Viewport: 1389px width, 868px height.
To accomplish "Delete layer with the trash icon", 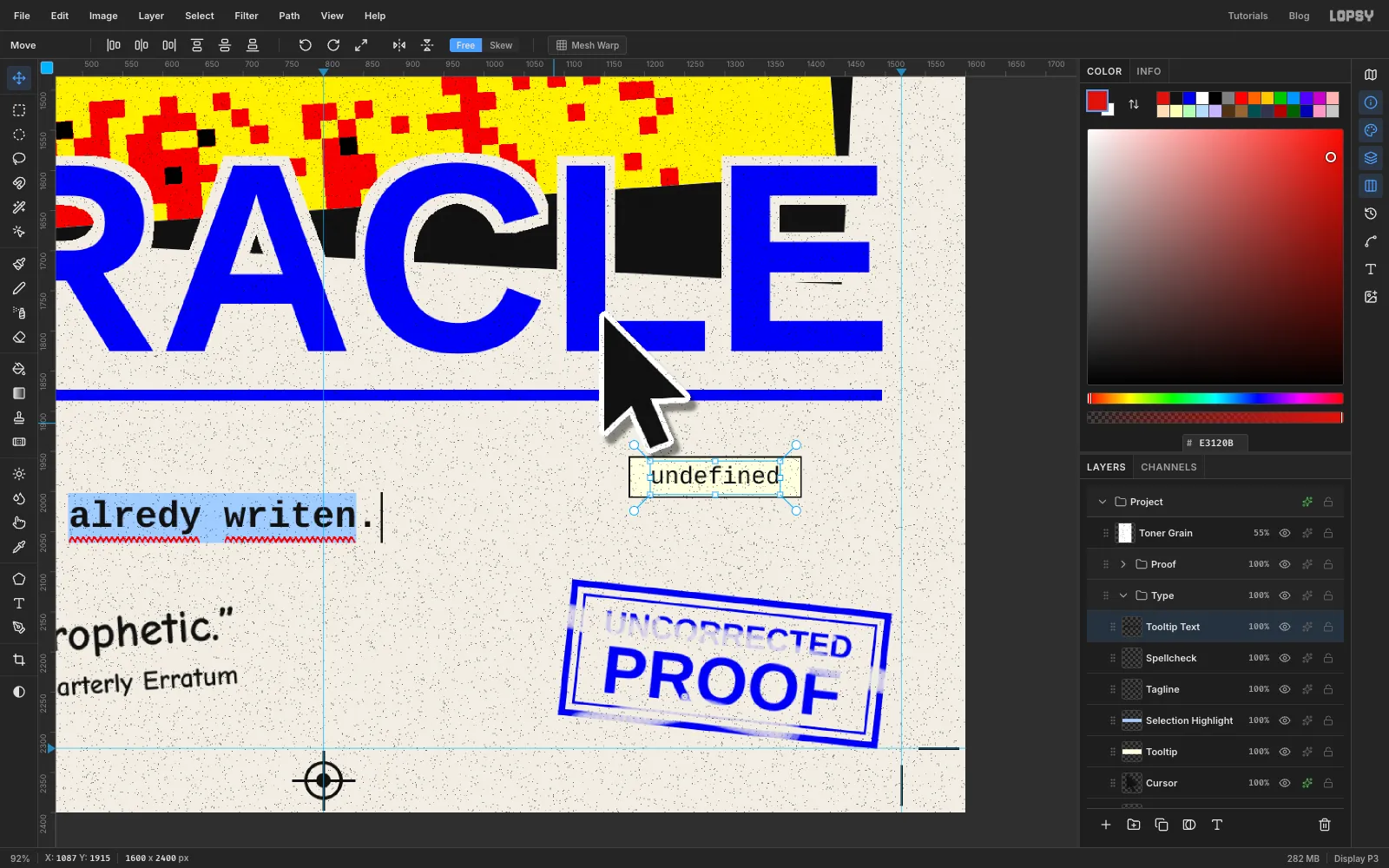I will tap(1325, 825).
